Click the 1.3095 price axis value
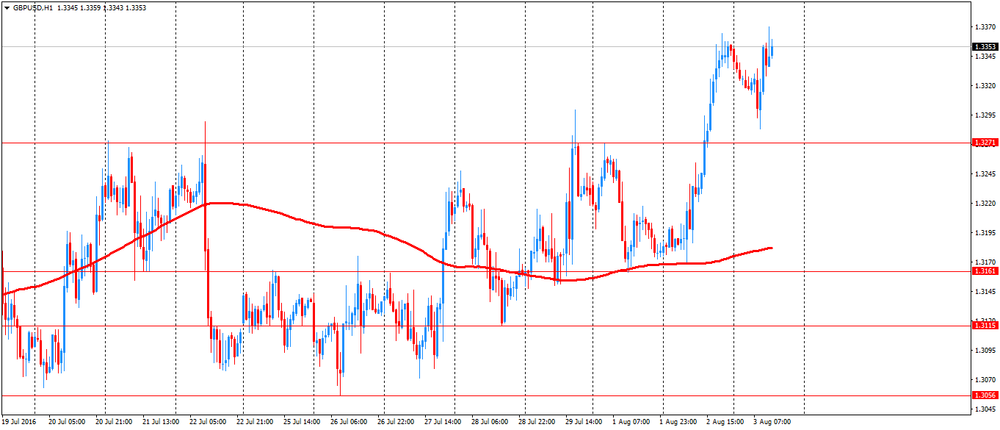 (x=985, y=350)
